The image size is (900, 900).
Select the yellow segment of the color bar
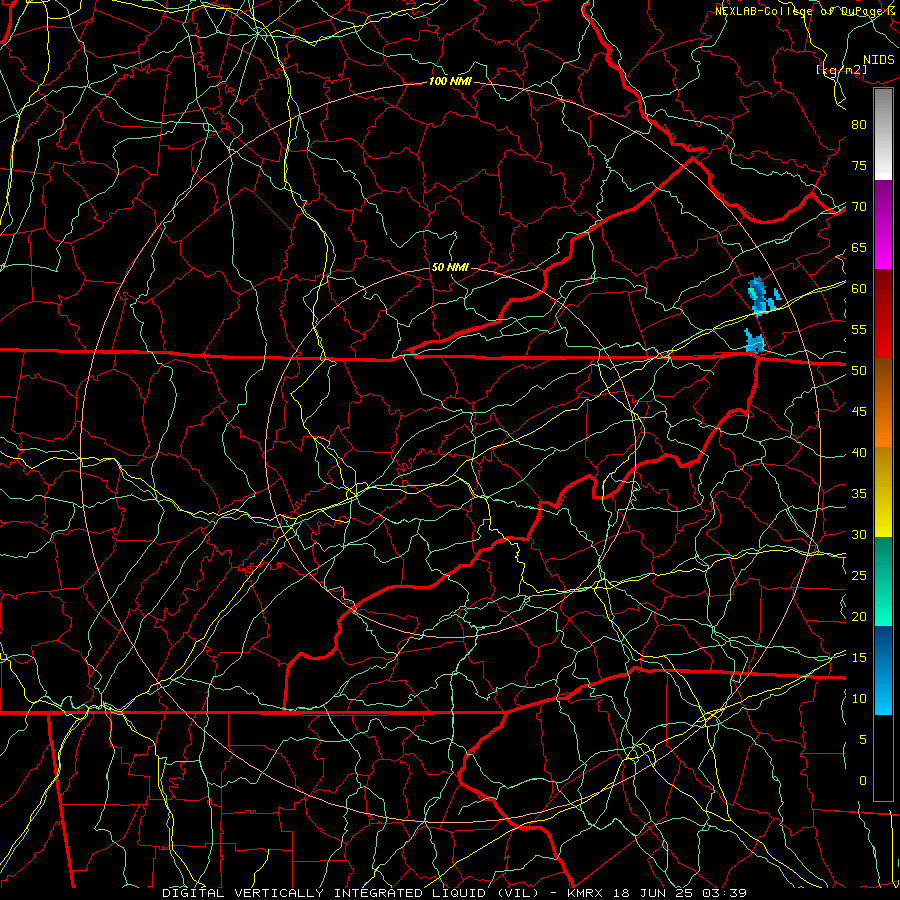click(883, 492)
